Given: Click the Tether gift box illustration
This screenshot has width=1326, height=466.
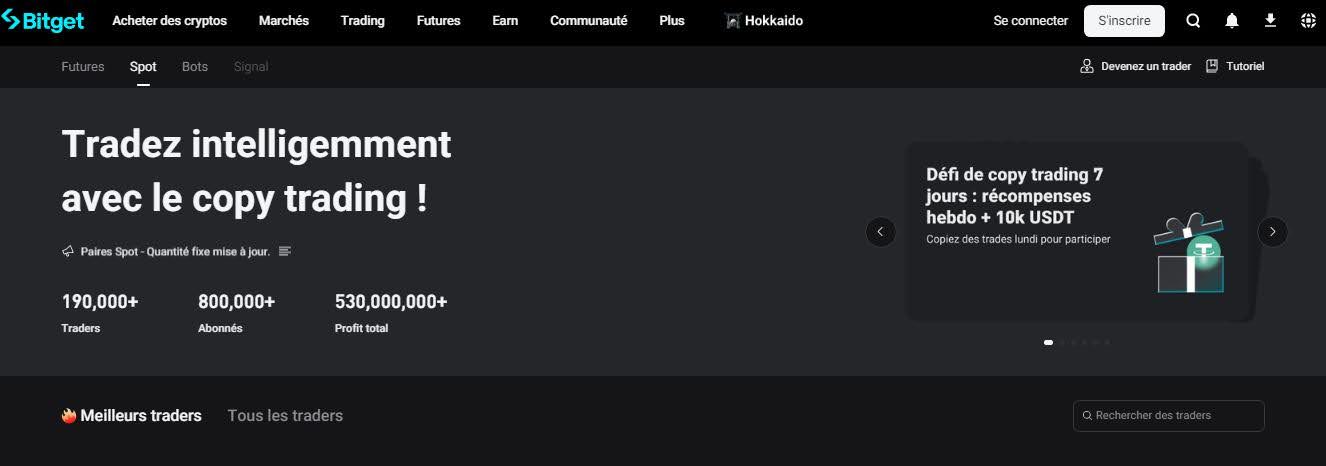Looking at the screenshot, I should [1189, 254].
